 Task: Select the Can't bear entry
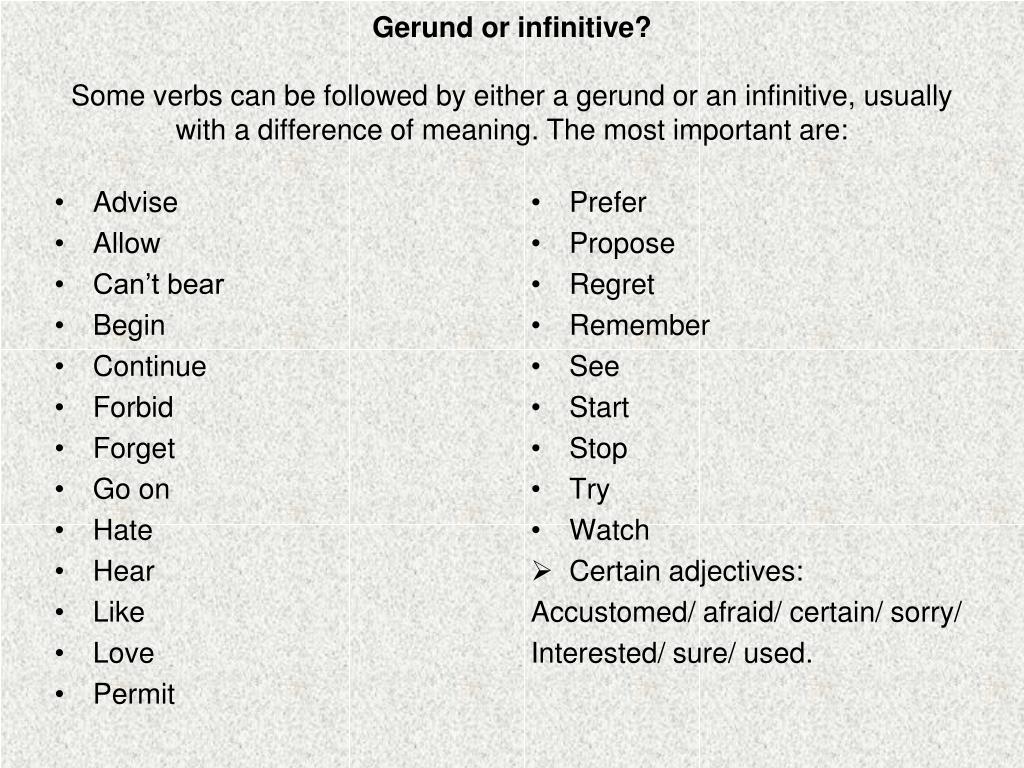(159, 285)
